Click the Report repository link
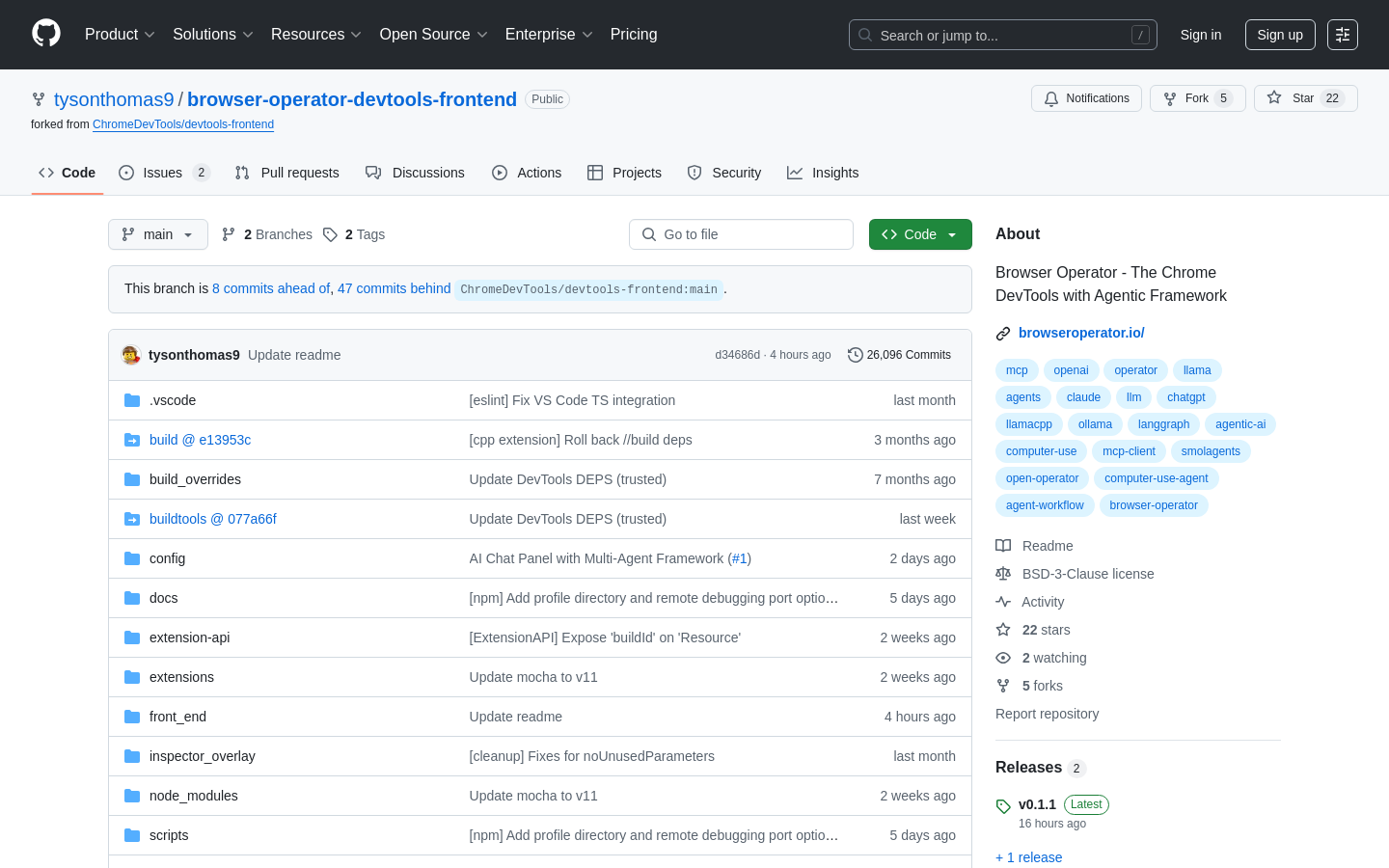1389x868 pixels. [1048, 714]
